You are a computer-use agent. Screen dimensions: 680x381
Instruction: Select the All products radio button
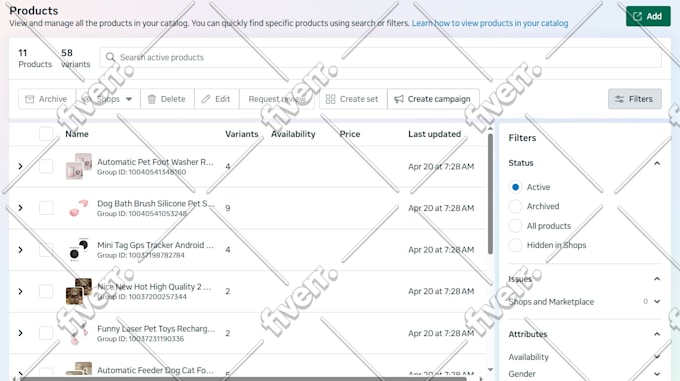click(x=515, y=226)
